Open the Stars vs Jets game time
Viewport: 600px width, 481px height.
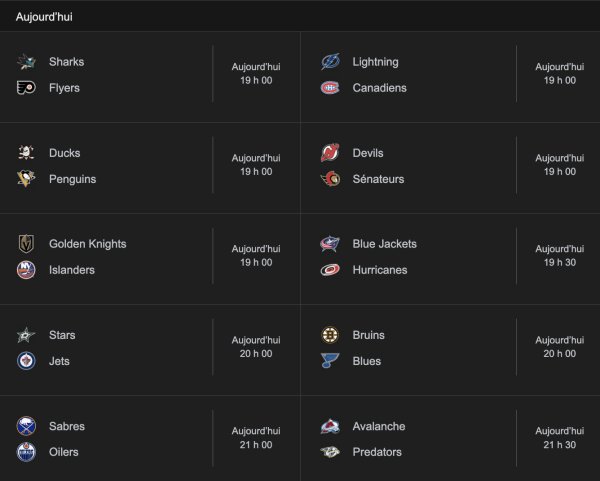(256, 347)
